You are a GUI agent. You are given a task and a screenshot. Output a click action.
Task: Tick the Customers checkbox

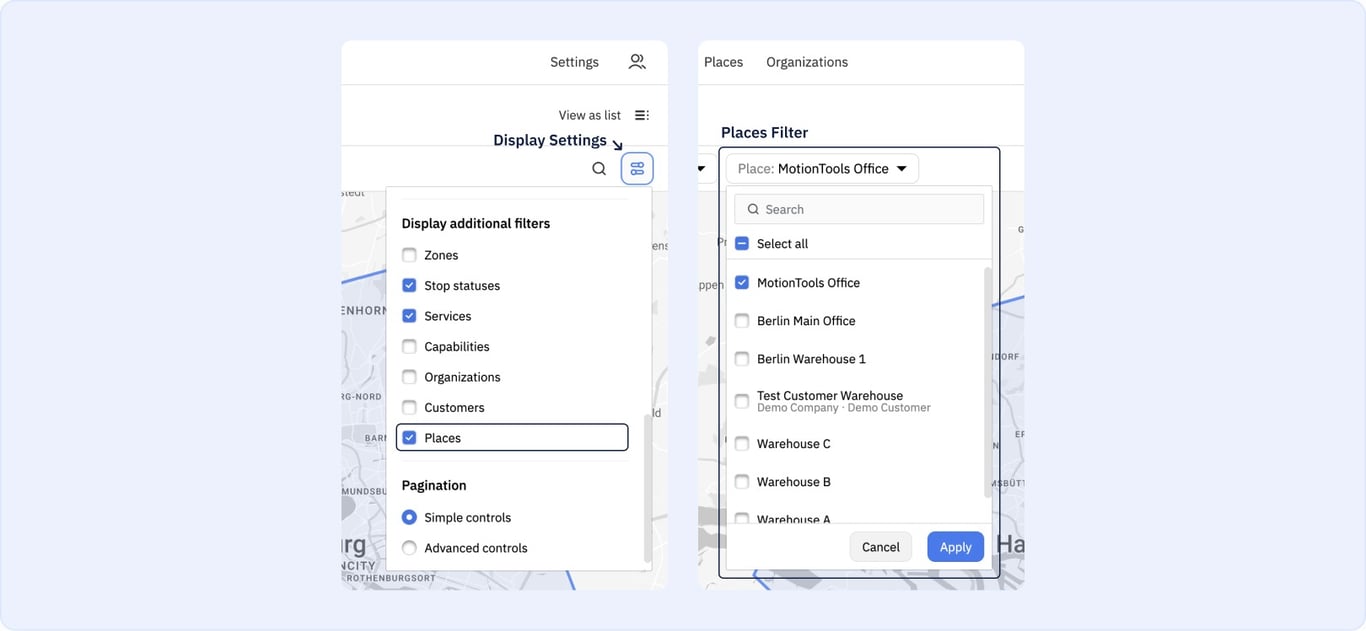(x=409, y=408)
